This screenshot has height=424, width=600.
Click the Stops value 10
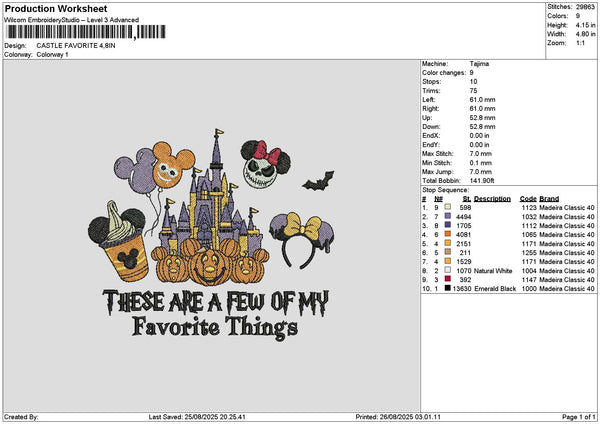coord(473,82)
